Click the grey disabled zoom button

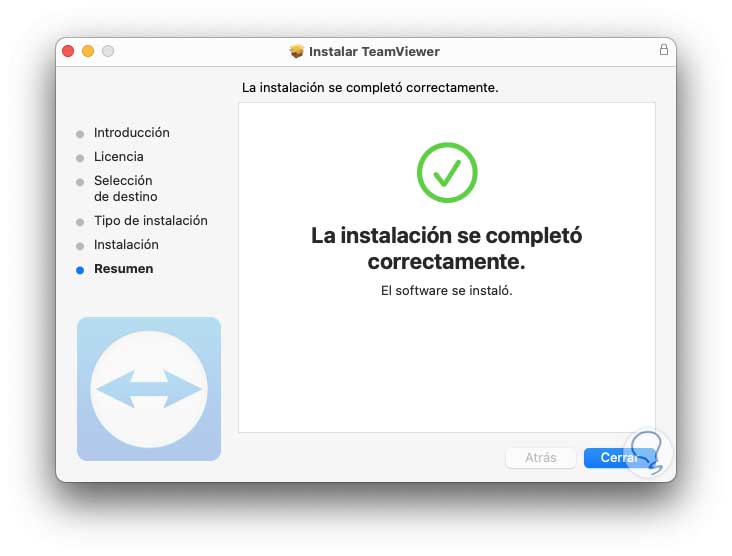pyautogui.click(x=108, y=51)
